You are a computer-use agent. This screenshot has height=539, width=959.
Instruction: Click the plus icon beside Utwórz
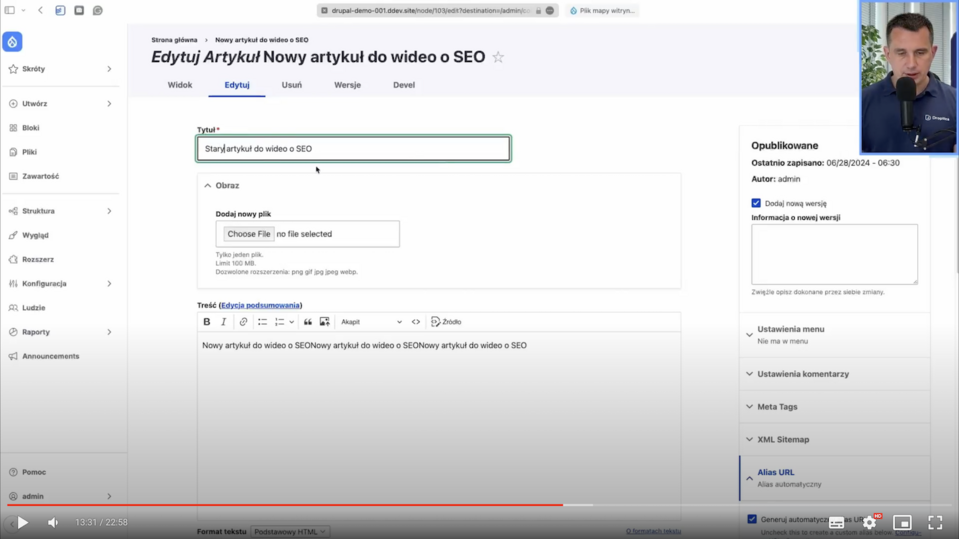pos(13,104)
